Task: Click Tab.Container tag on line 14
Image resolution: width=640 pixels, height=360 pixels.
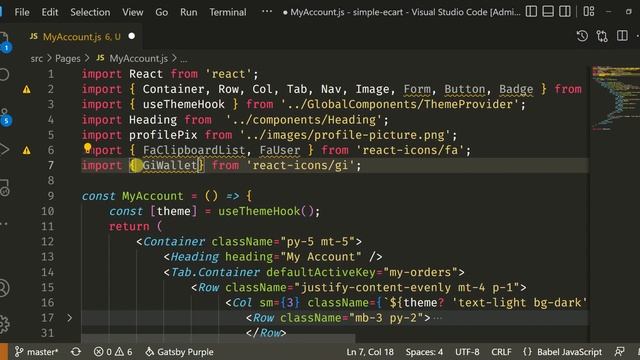Action: pyautogui.click(x=215, y=272)
